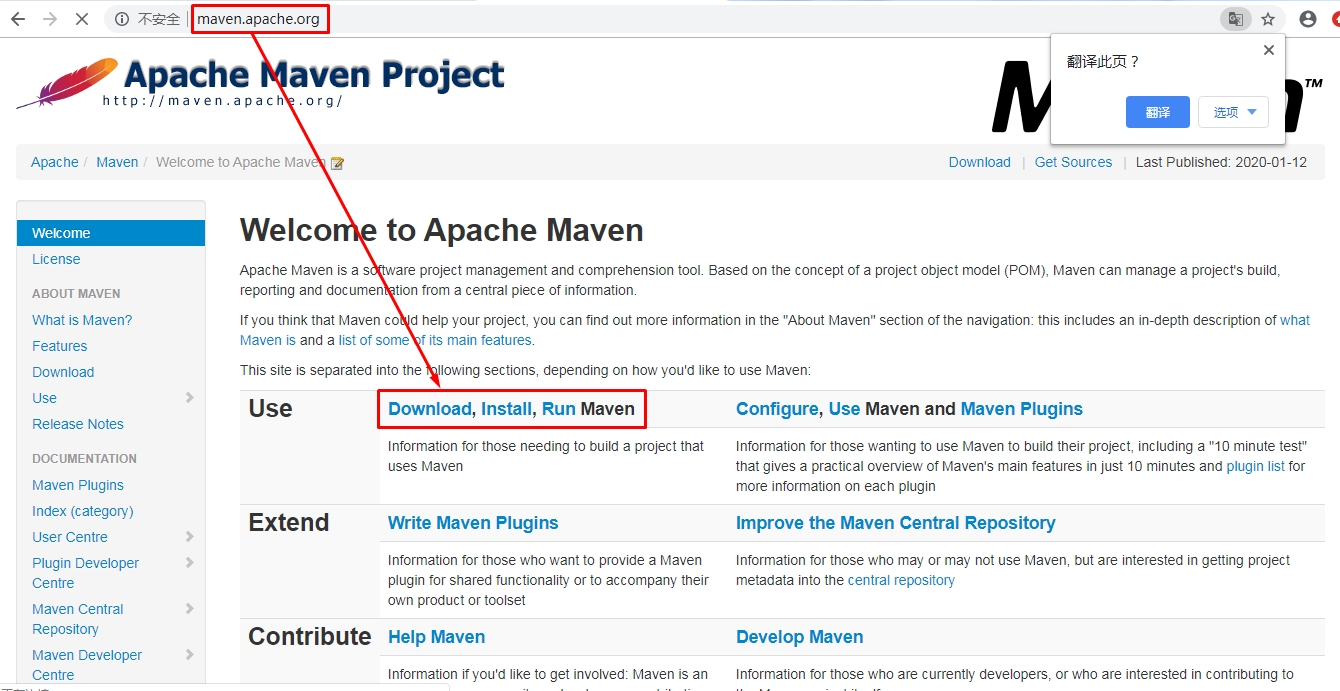Open Maven breadcrumb link
This screenshot has height=691, width=1340.
(x=117, y=162)
